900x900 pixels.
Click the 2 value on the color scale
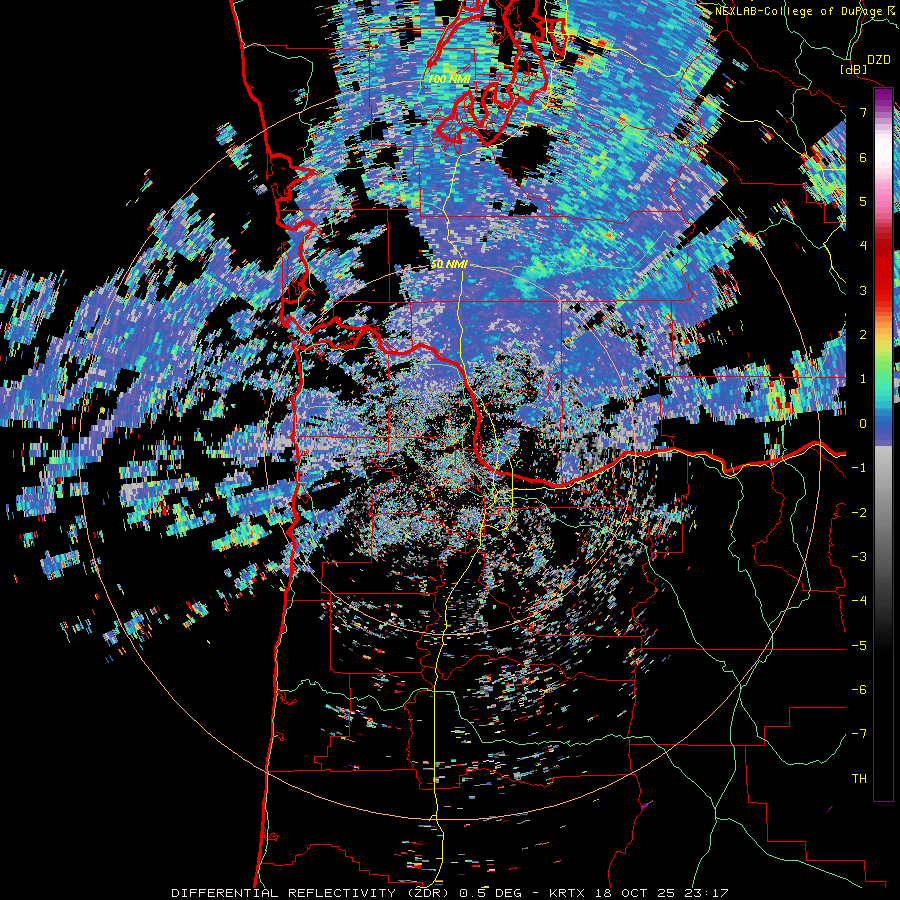click(863, 335)
